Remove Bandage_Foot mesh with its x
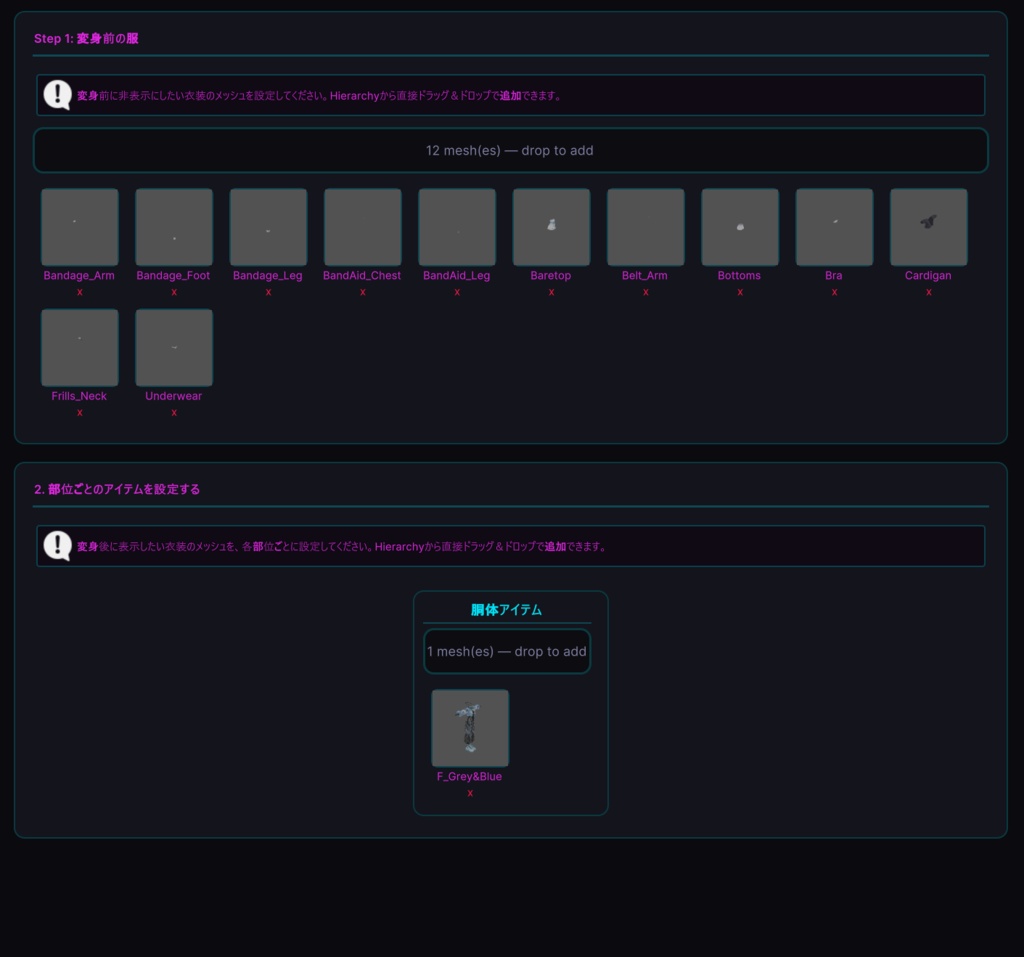Screen dimensions: 1024x957 tap(174, 292)
